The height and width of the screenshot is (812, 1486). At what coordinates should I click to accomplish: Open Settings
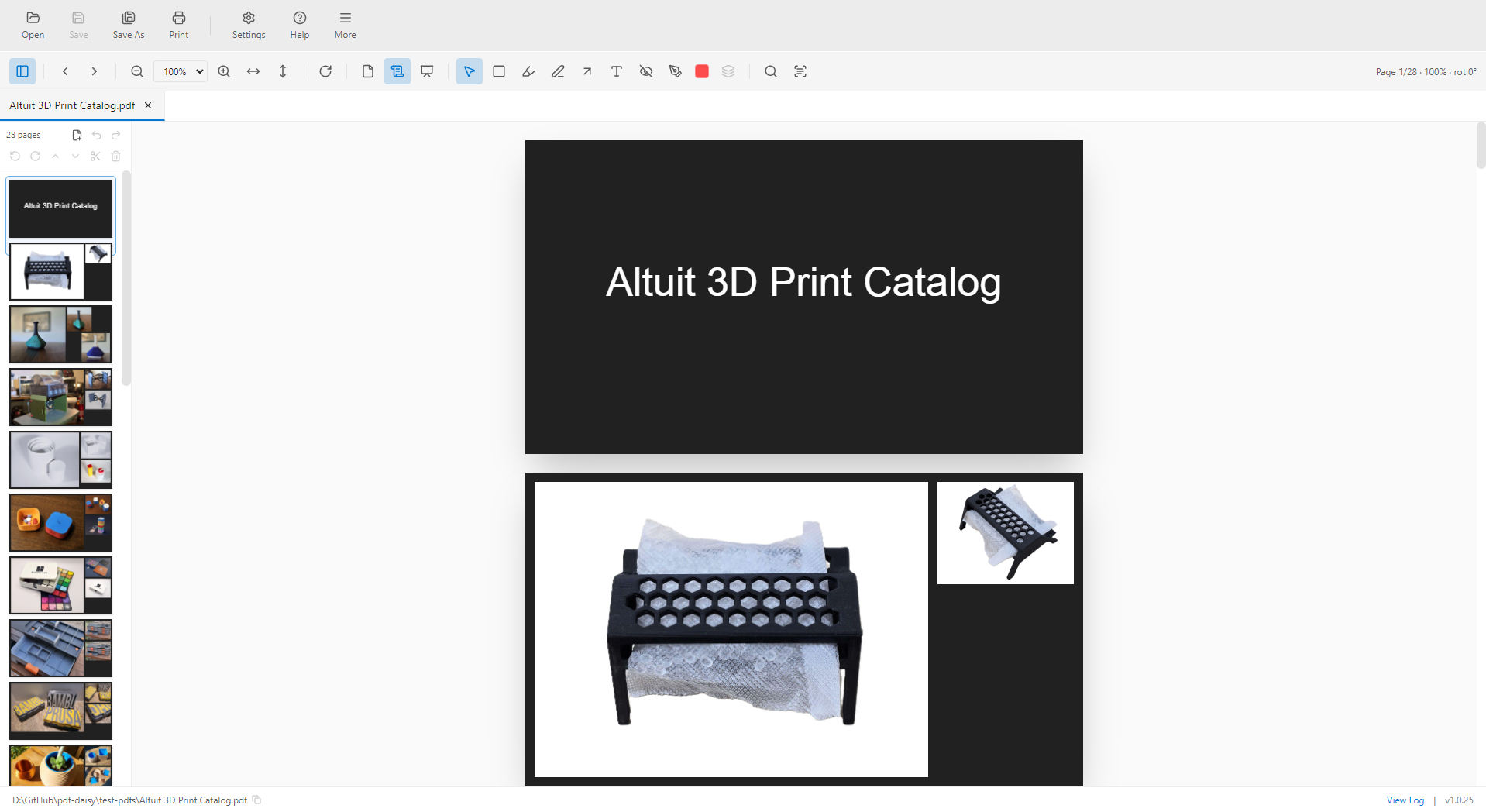coord(249,25)
